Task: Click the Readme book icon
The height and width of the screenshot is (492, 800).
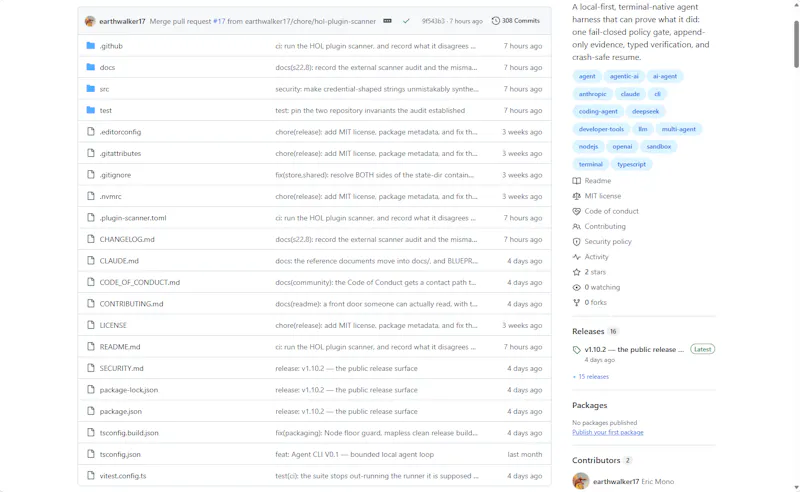Action: (x=577, y=181)
